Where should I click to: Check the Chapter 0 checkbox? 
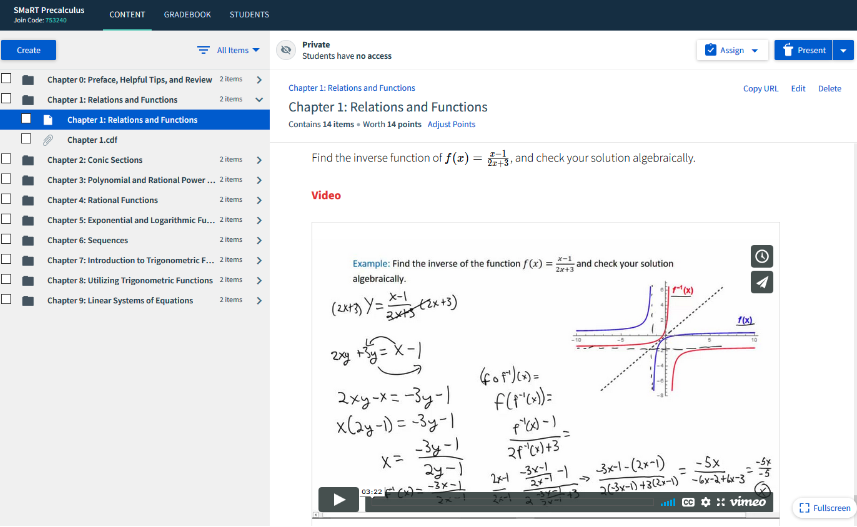[x=6, y=79]
